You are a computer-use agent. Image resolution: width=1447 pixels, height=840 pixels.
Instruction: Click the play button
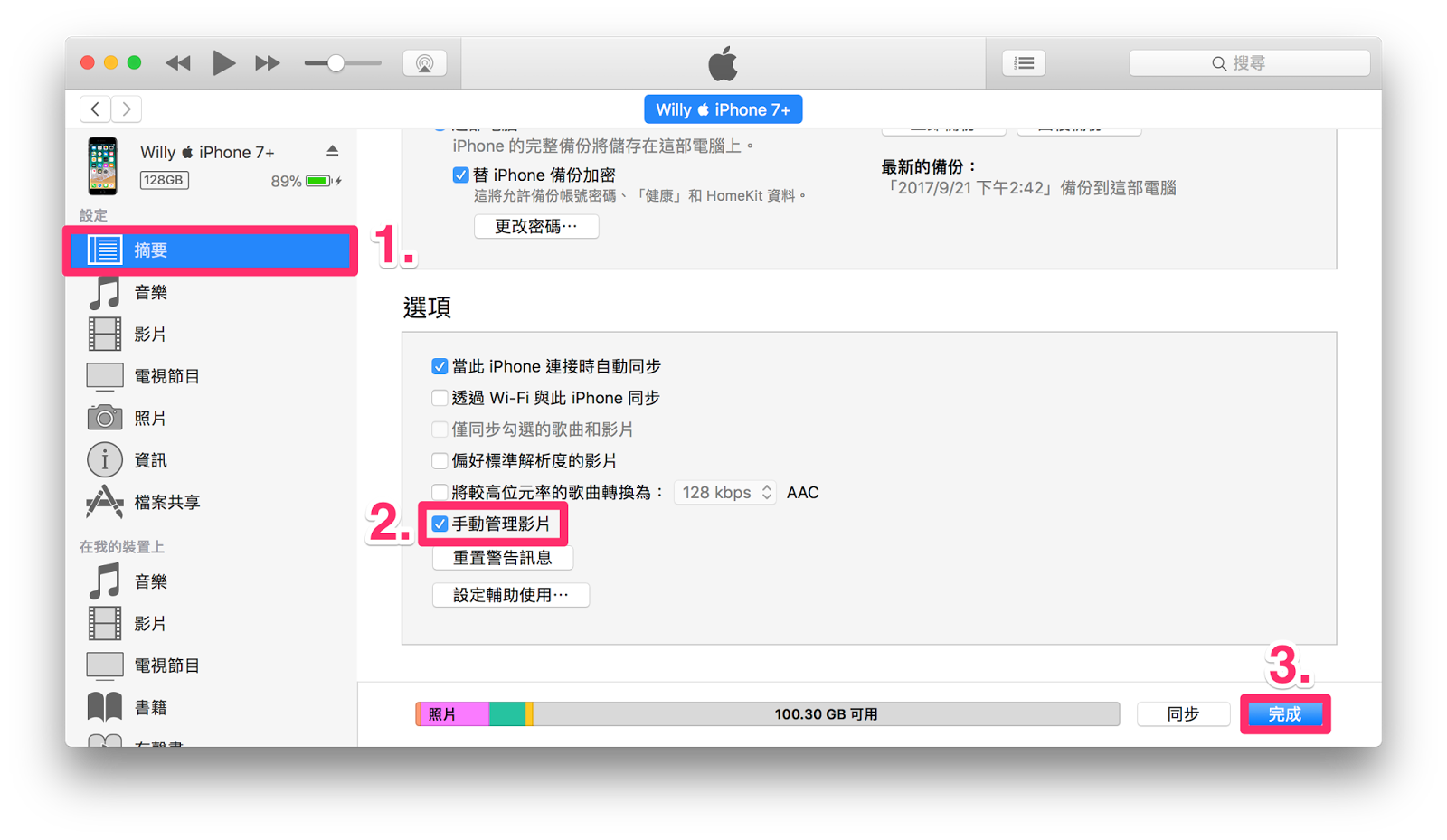point(223,62)
